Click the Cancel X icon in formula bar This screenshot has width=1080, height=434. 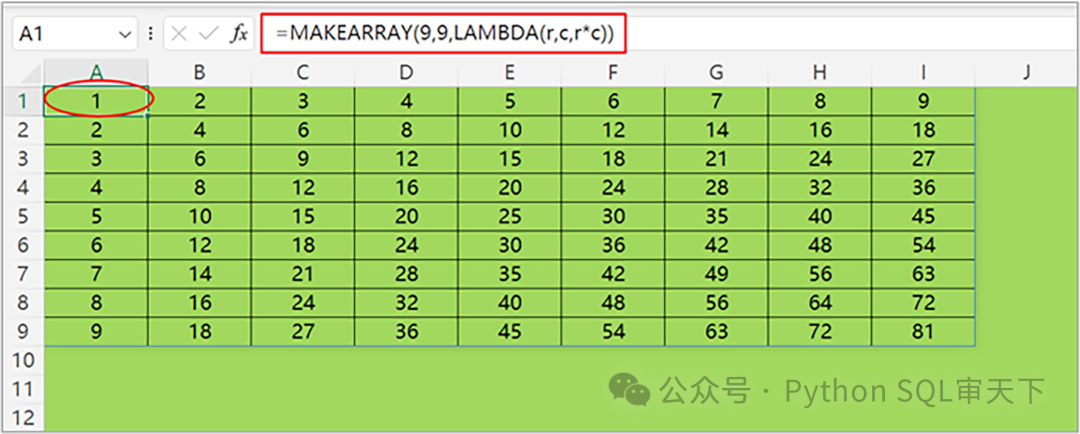[179, 34]
